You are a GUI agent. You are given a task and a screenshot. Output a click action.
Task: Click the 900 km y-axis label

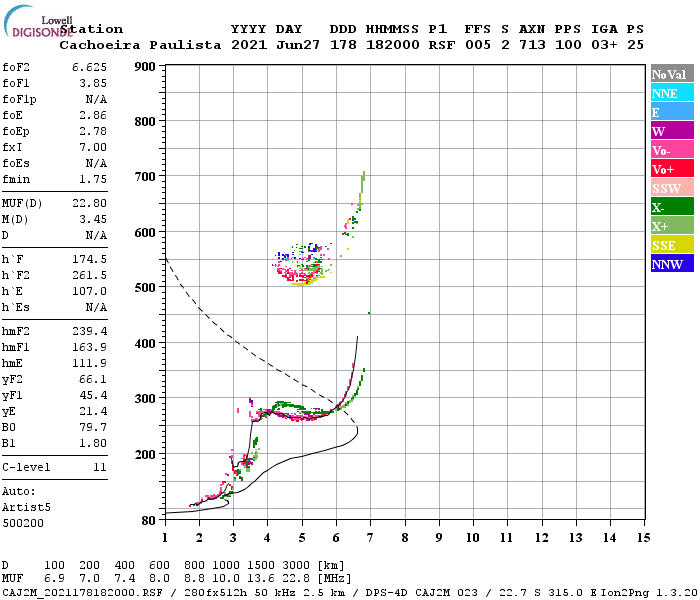pos(145,67)
